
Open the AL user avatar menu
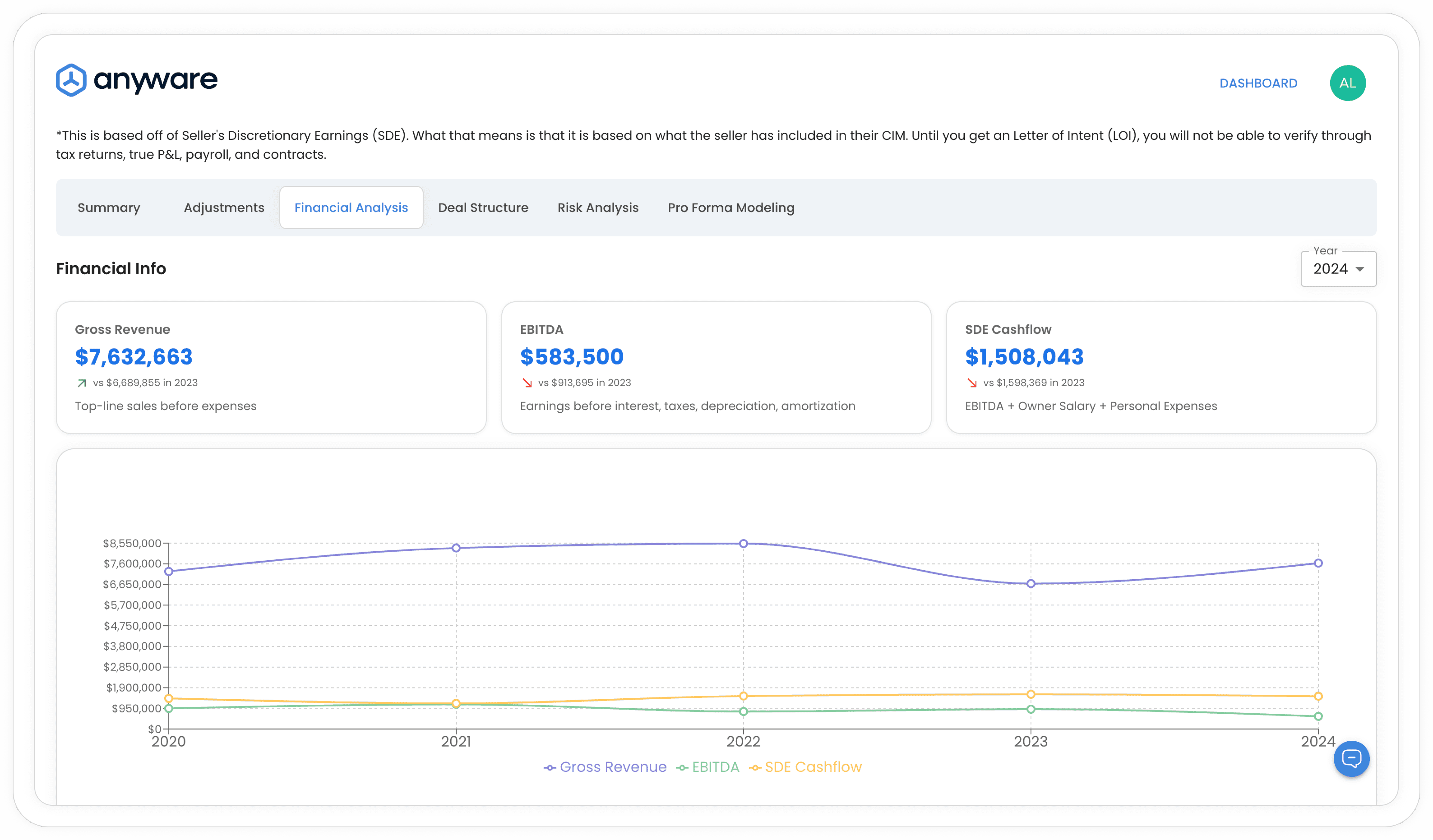(1347, 83)
